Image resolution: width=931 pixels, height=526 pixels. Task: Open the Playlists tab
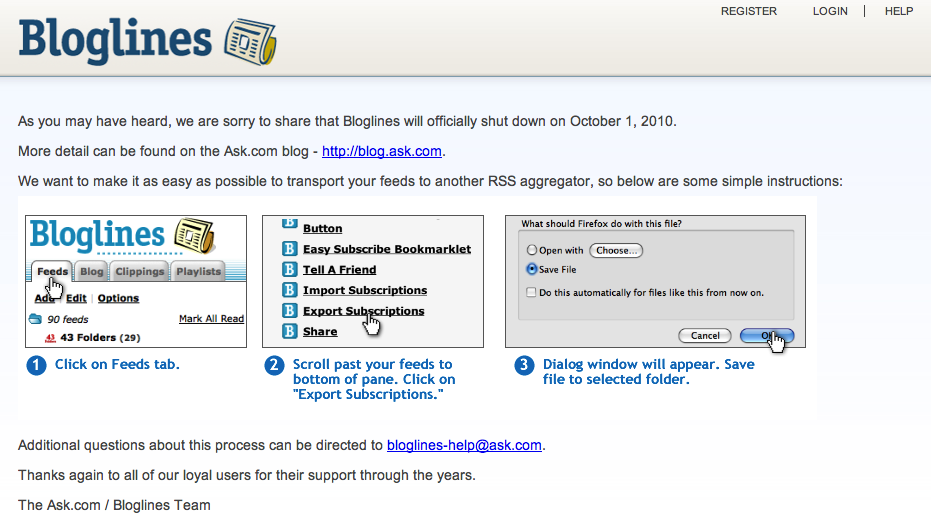198,271
